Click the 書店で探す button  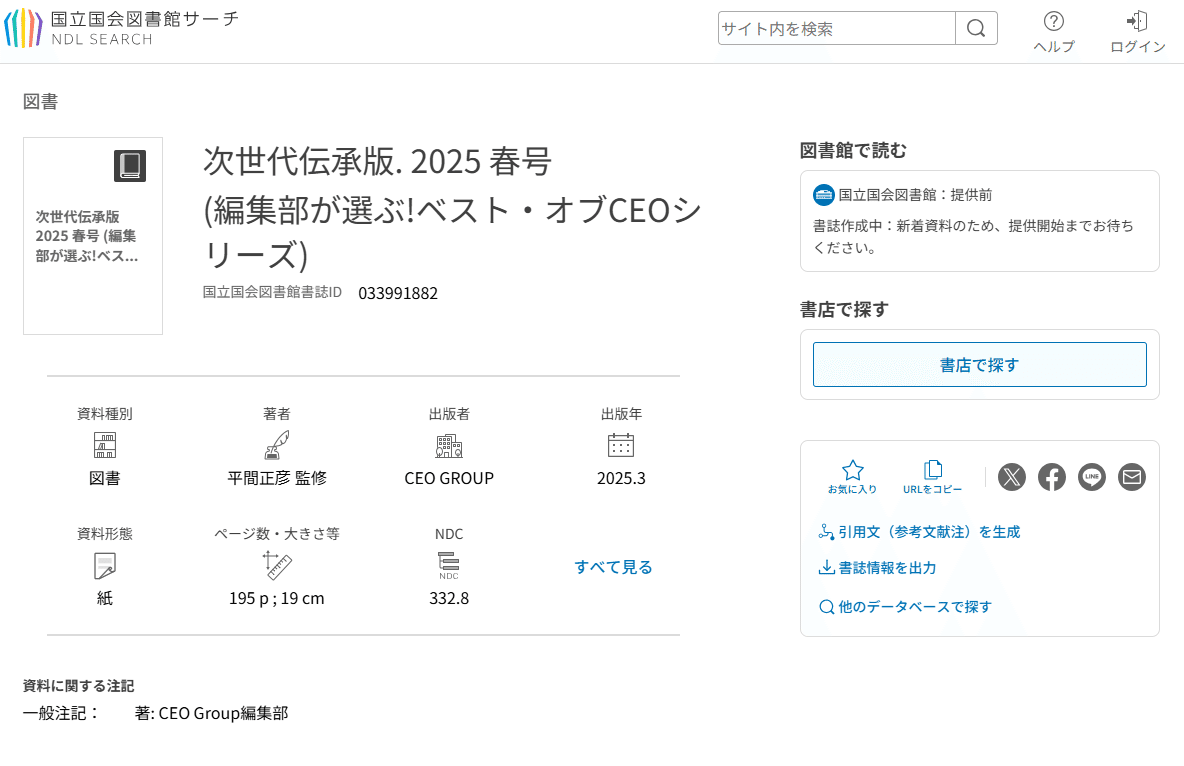(979, 365)
